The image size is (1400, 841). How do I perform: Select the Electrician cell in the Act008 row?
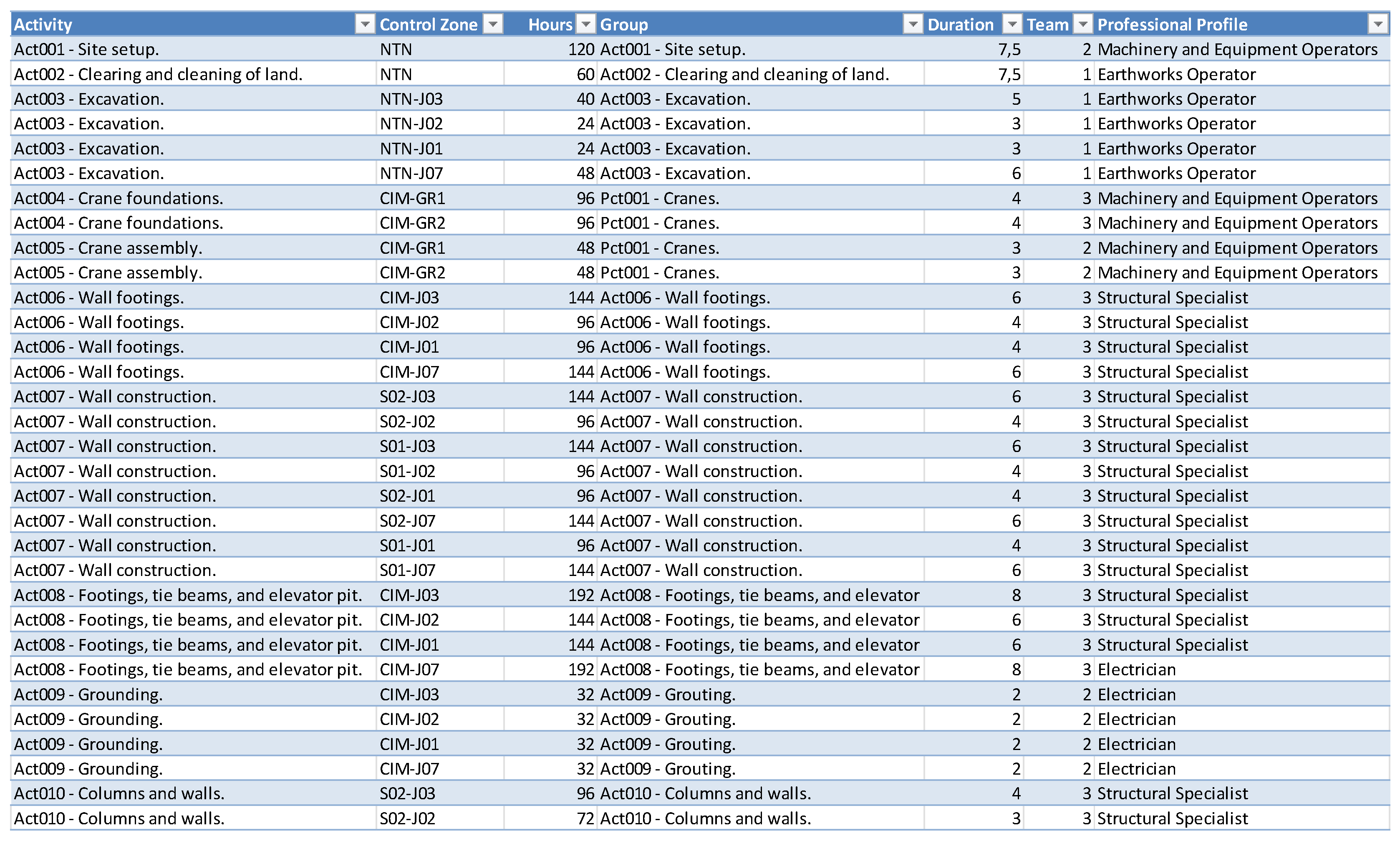tap(1137, 669)
